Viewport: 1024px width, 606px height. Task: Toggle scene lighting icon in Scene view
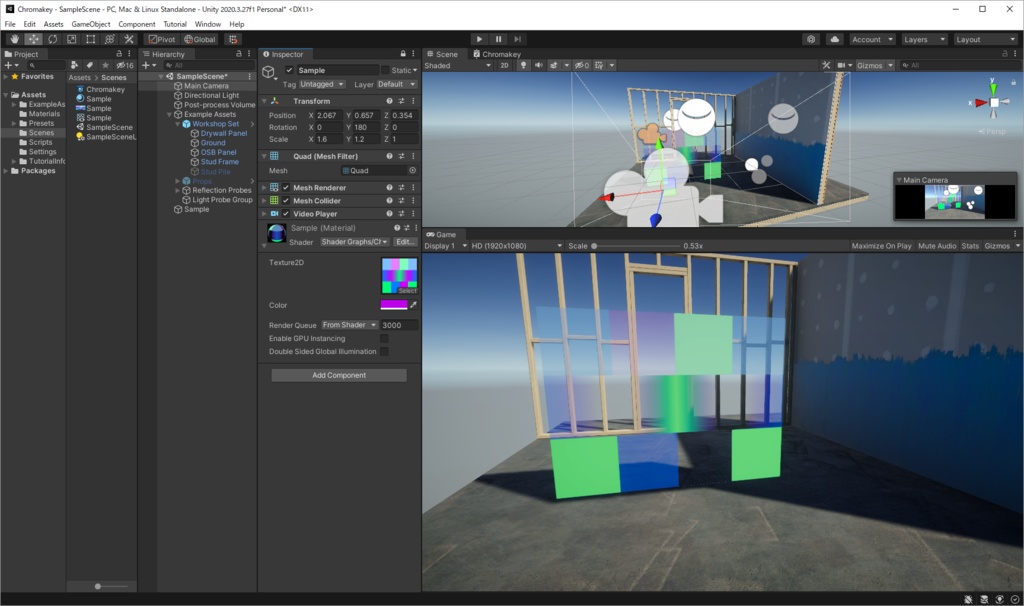[523, 64]
